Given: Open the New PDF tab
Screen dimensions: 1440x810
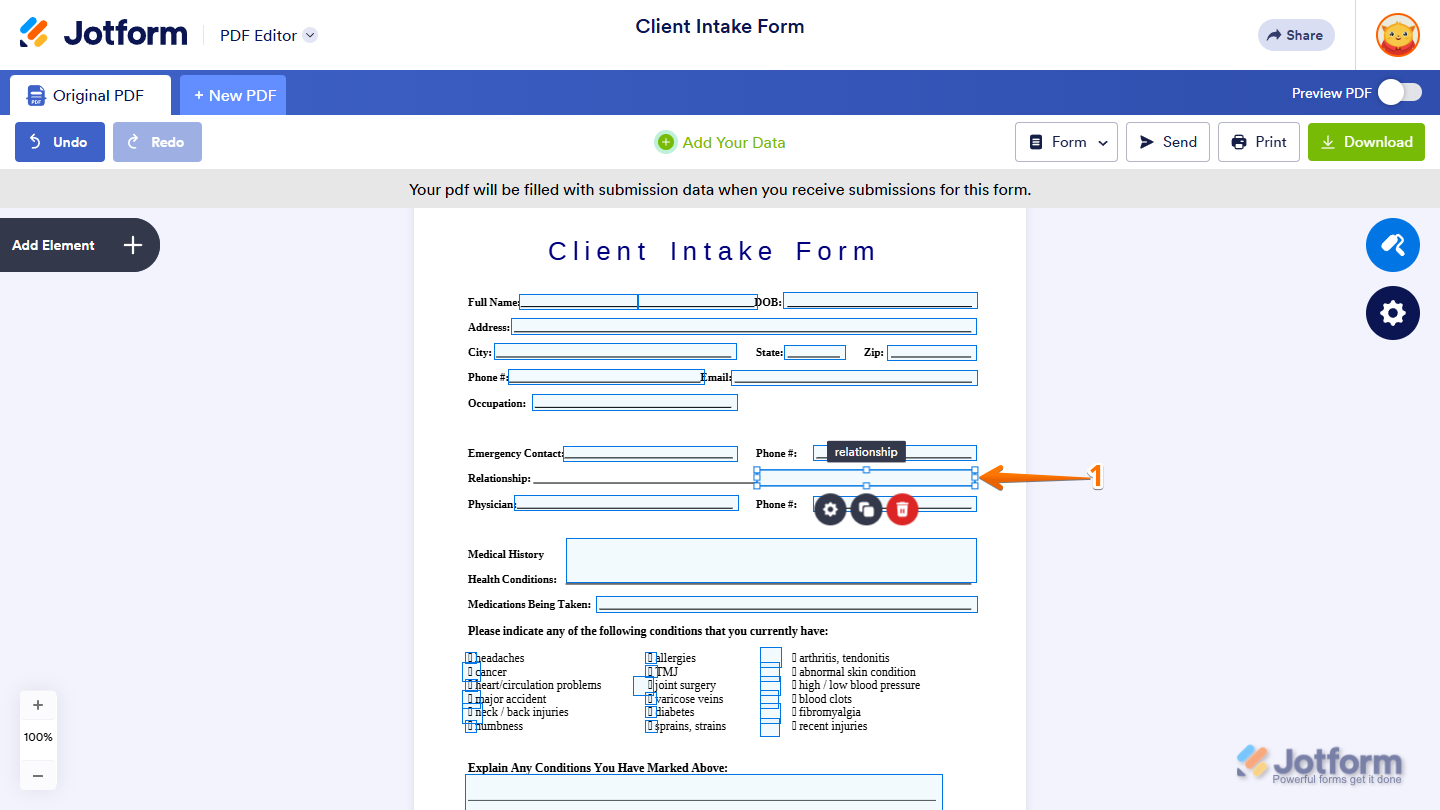Looking at the screenshot, I should click(x=233, y=94).
